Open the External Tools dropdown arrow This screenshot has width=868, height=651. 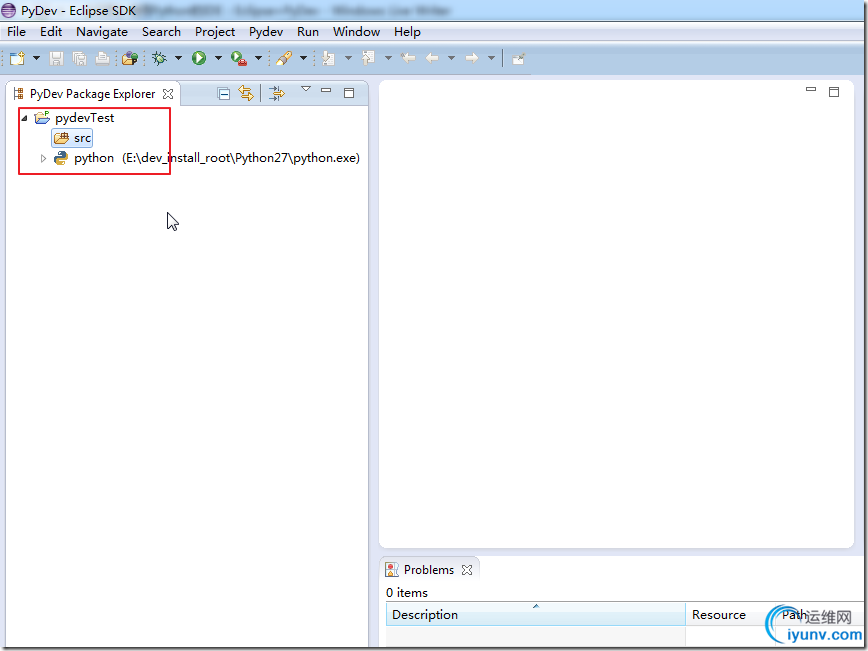[258, 58]
